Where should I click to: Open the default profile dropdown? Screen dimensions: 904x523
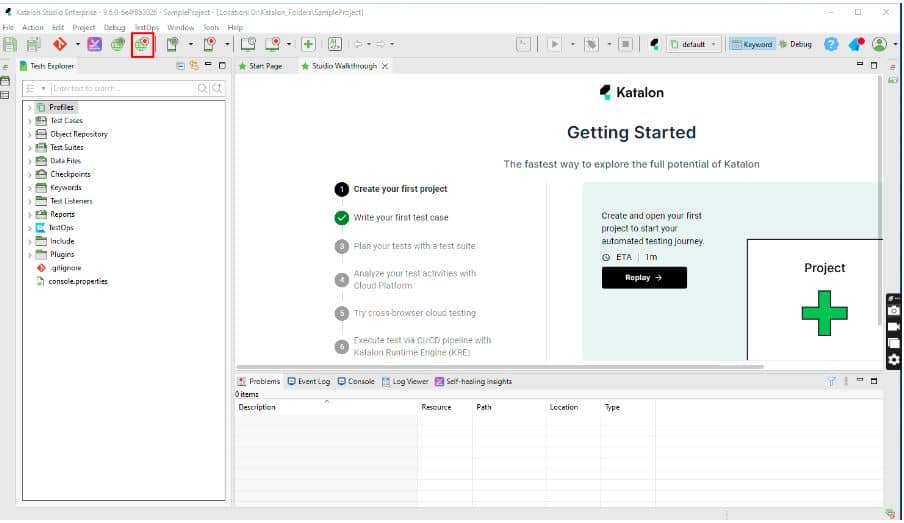(694, 44)
